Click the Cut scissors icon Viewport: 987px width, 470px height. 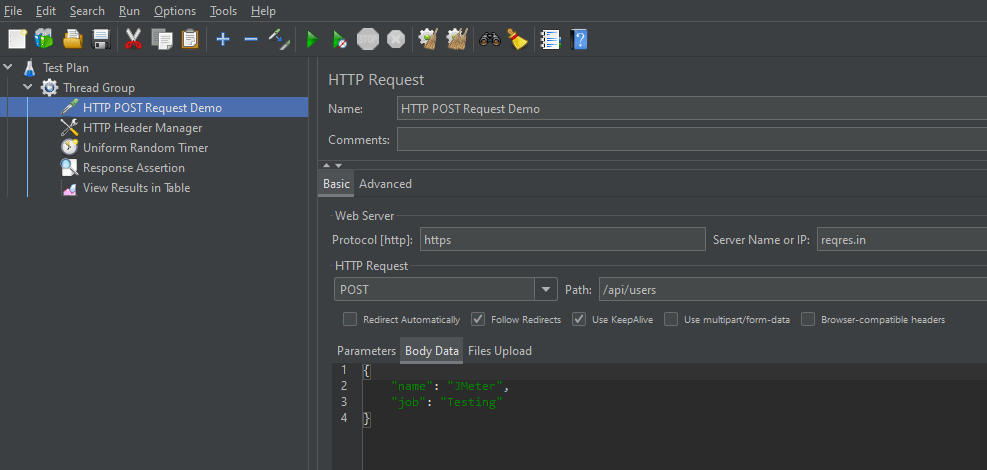(x=133, y=39)
